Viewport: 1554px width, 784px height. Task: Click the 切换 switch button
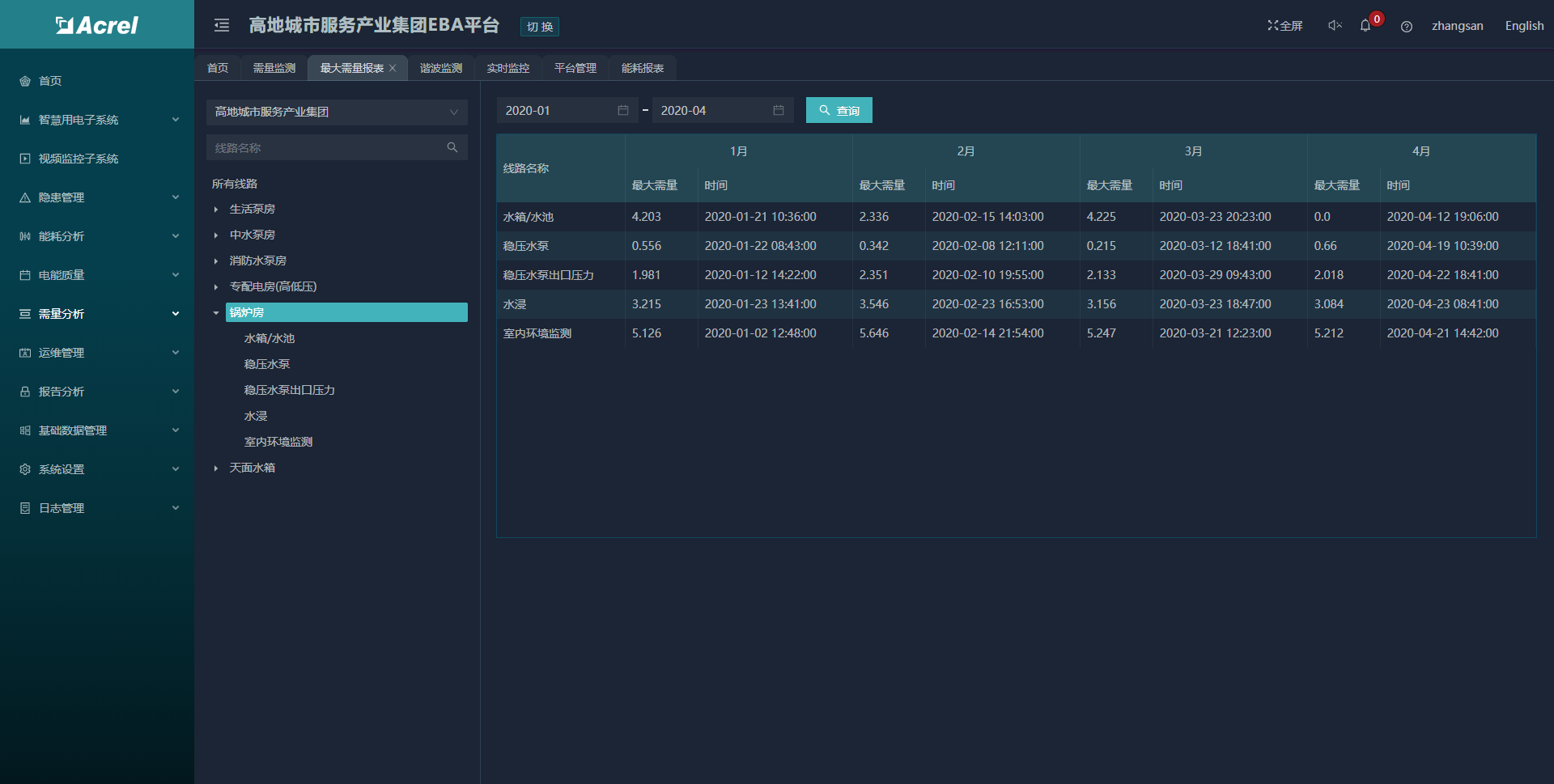[539, 27]
